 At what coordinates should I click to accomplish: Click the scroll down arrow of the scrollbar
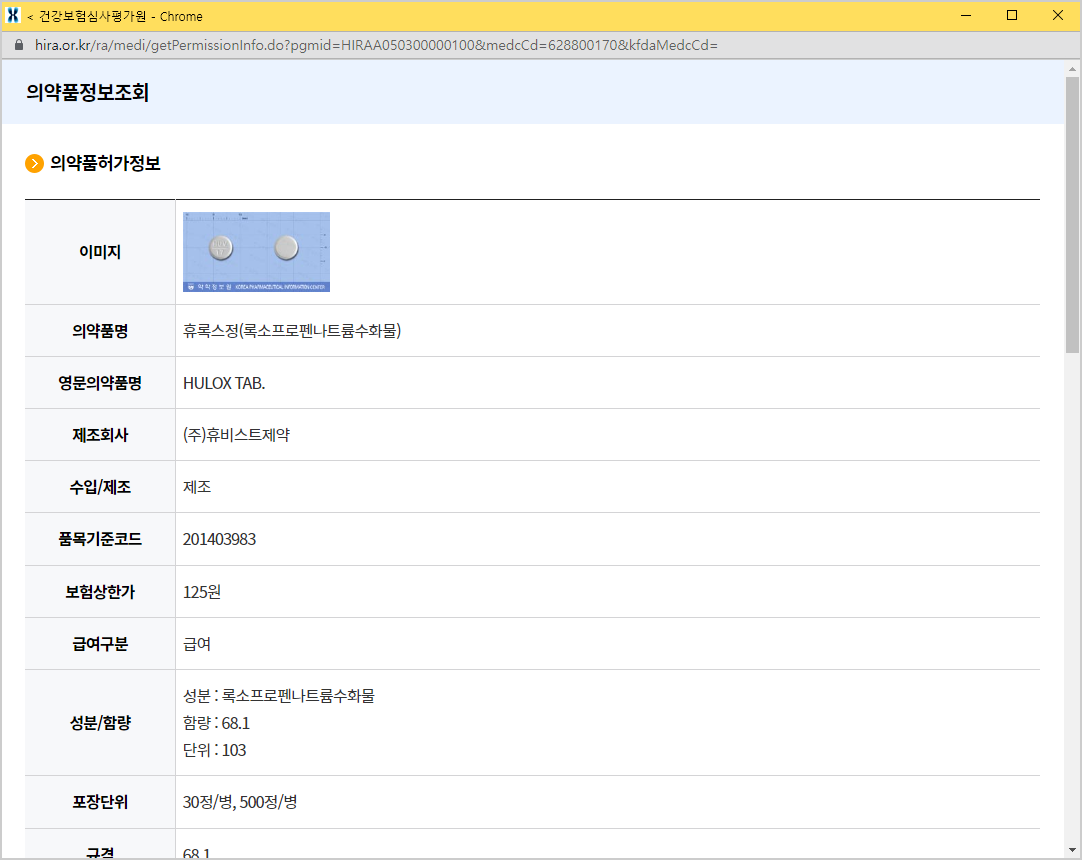point(1072,850)
